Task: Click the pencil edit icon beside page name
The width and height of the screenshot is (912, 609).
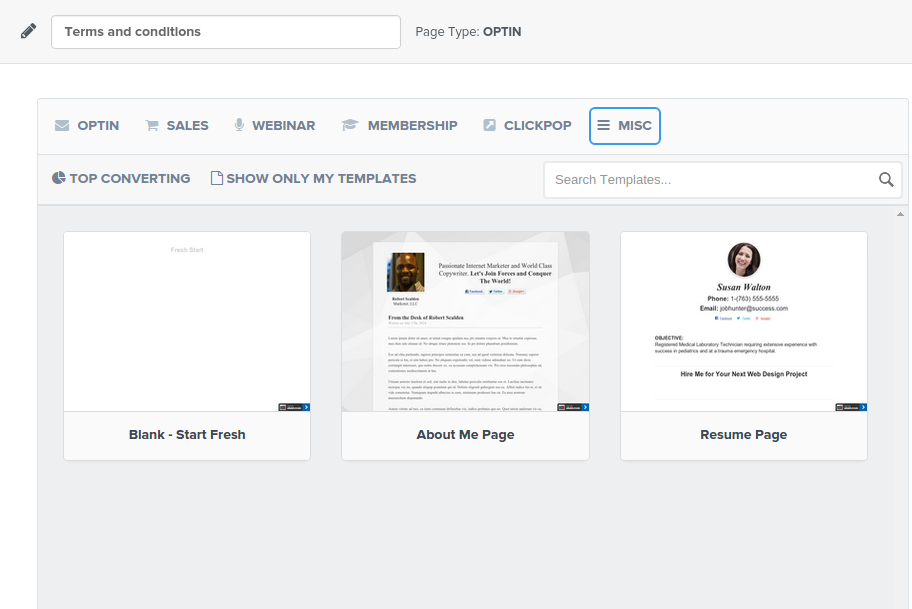Action: (29, 31)
